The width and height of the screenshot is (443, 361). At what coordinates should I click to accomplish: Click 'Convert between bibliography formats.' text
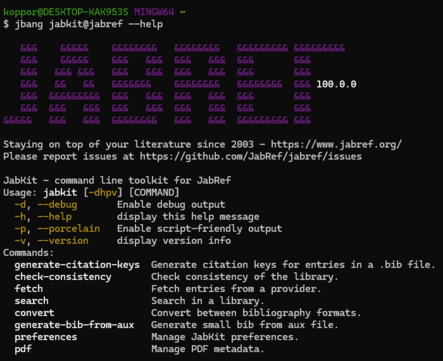point(256,313)
